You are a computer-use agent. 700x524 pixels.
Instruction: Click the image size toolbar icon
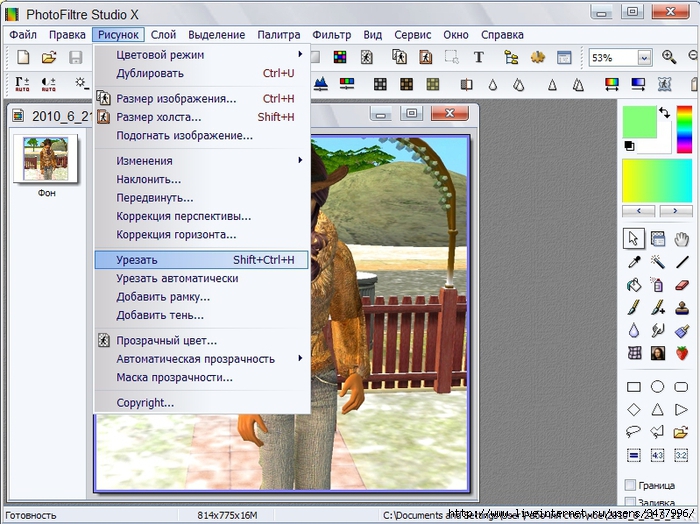tap(398, 57)
